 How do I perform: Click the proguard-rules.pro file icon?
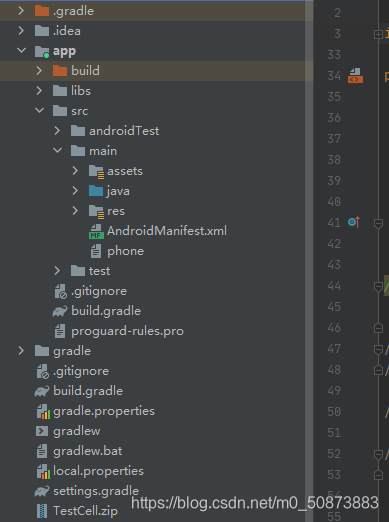(x=60, y=331)
